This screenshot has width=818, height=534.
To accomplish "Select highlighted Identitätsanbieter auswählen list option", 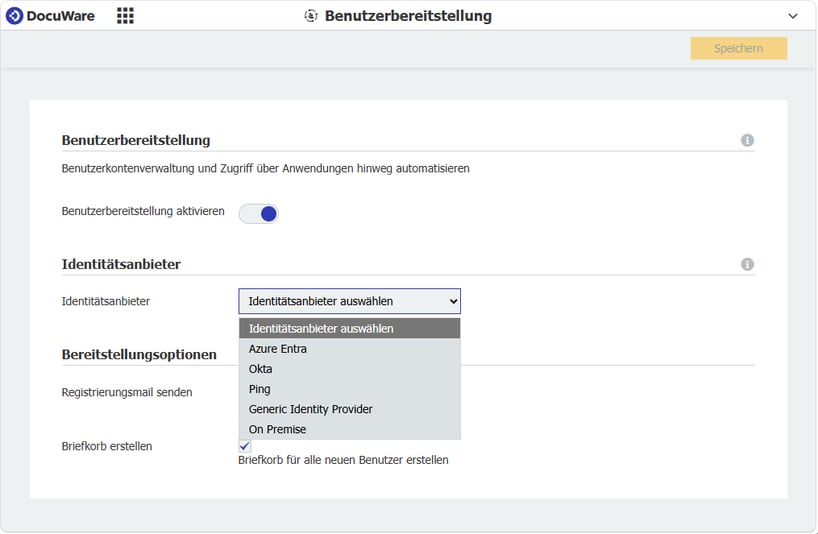I will [350, 329].
